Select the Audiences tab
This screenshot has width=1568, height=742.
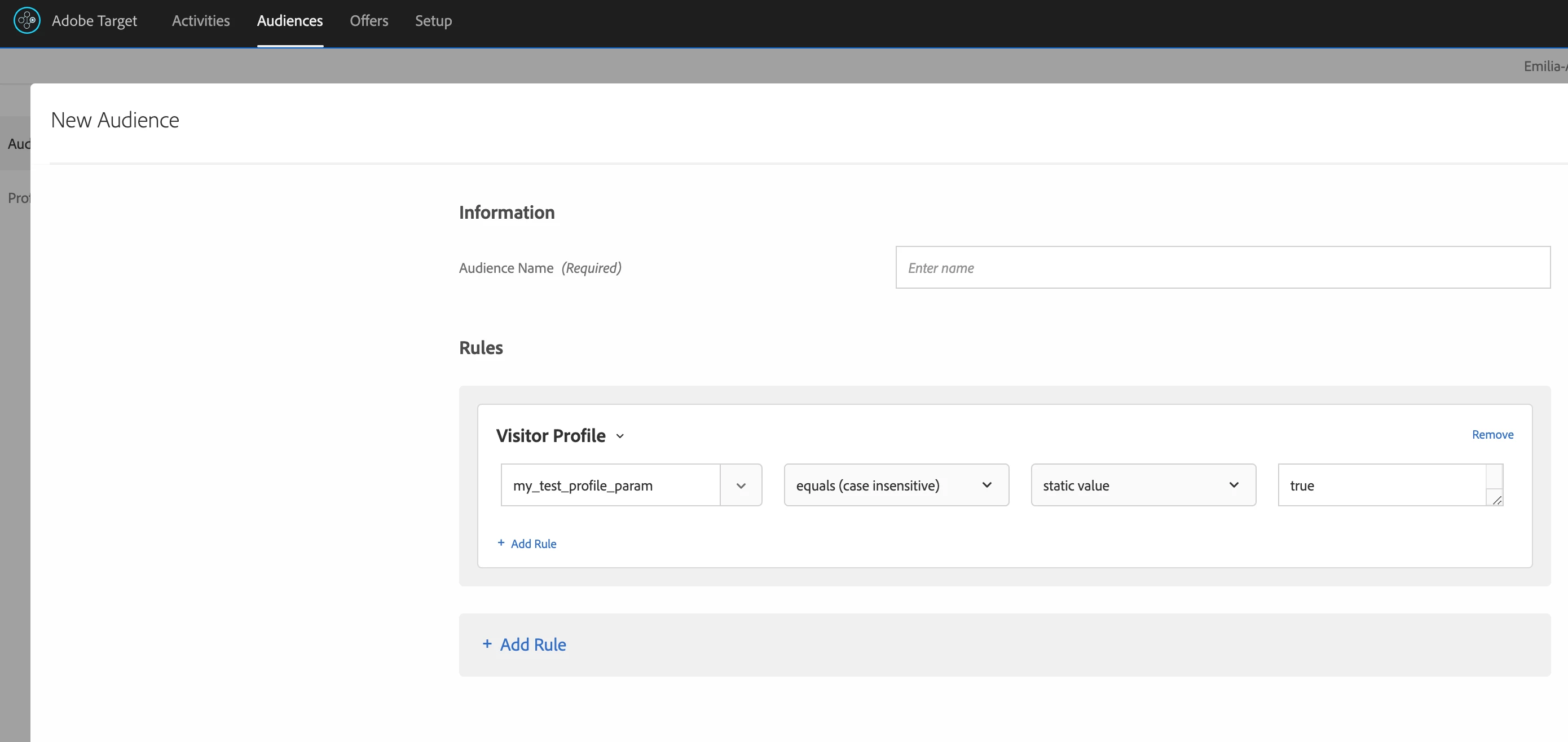tap(290, 21)
